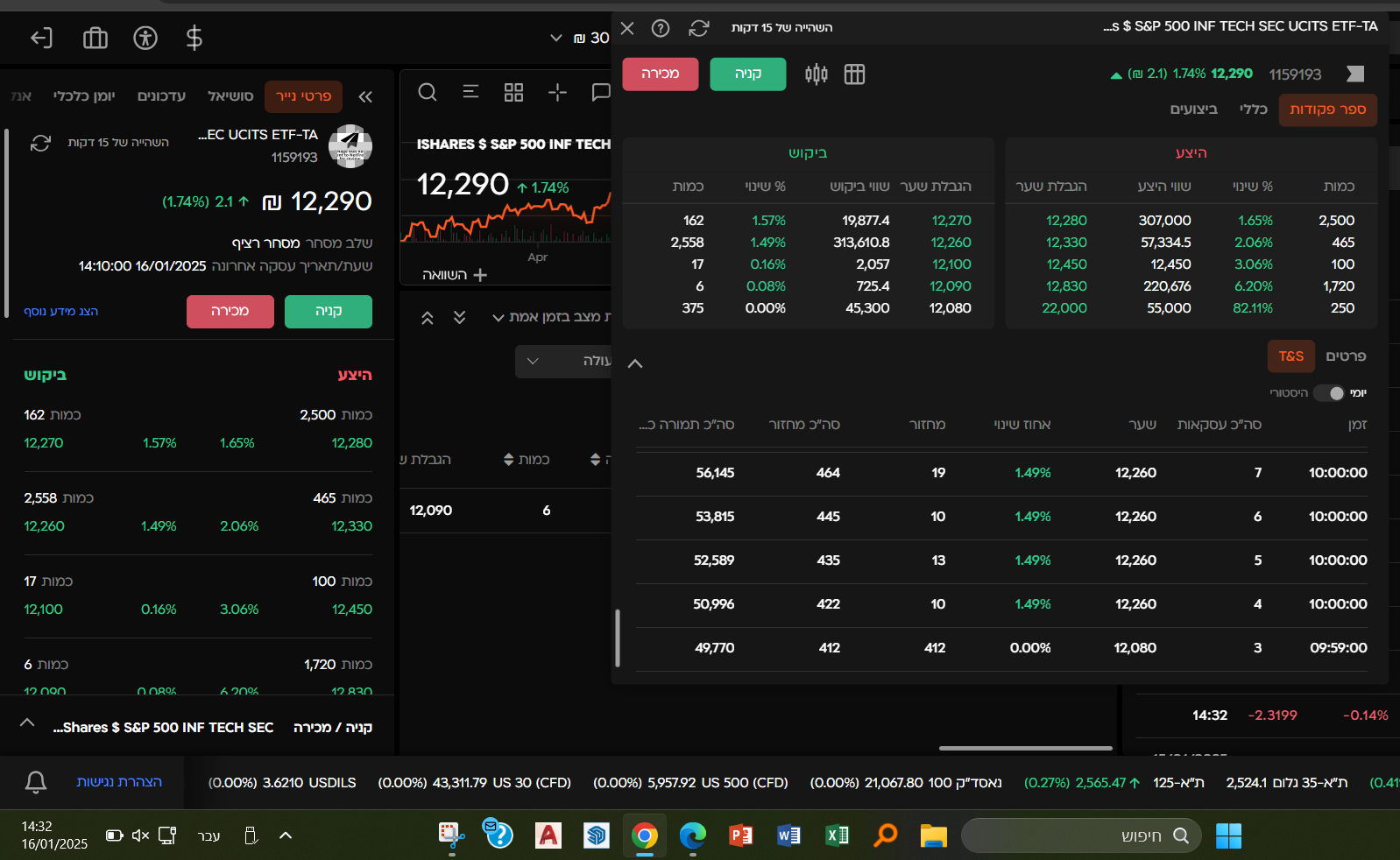Screen dimensions: 1400x860
Task: Open the סושיאל tab in the left panel
Action: click(x=230, y=96)
